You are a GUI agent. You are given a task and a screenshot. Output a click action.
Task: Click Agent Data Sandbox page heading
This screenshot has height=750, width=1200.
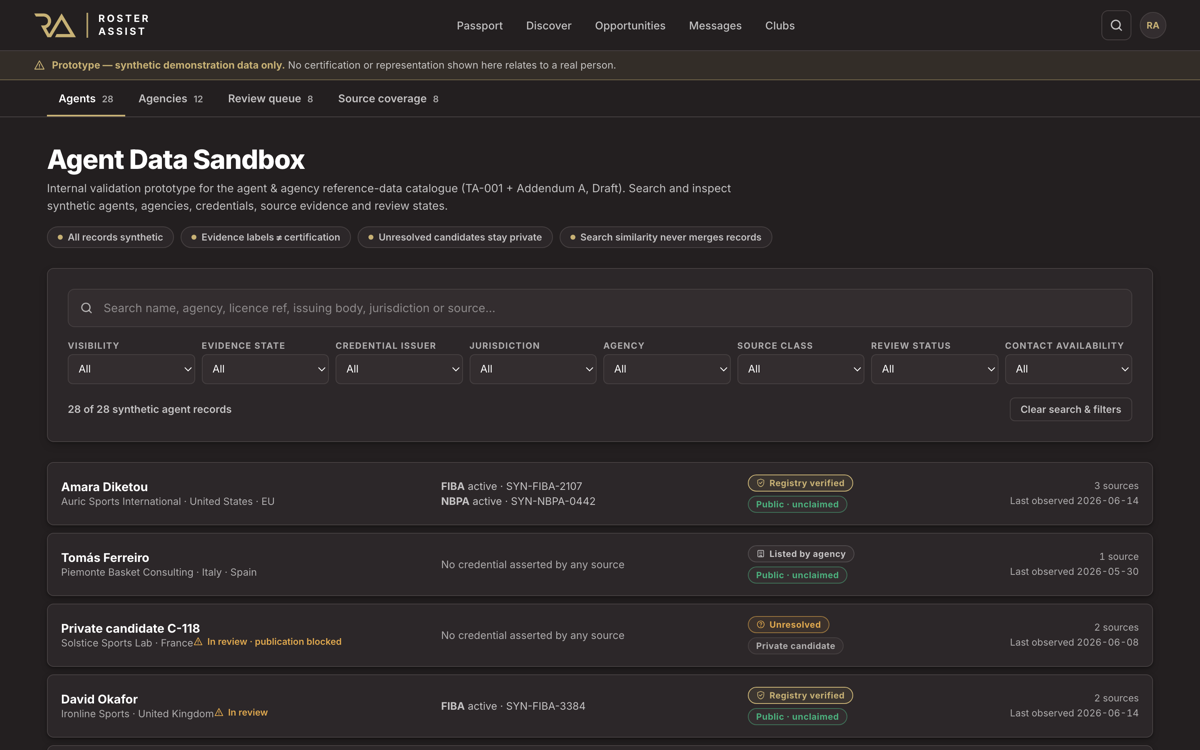tap(176, 159)
